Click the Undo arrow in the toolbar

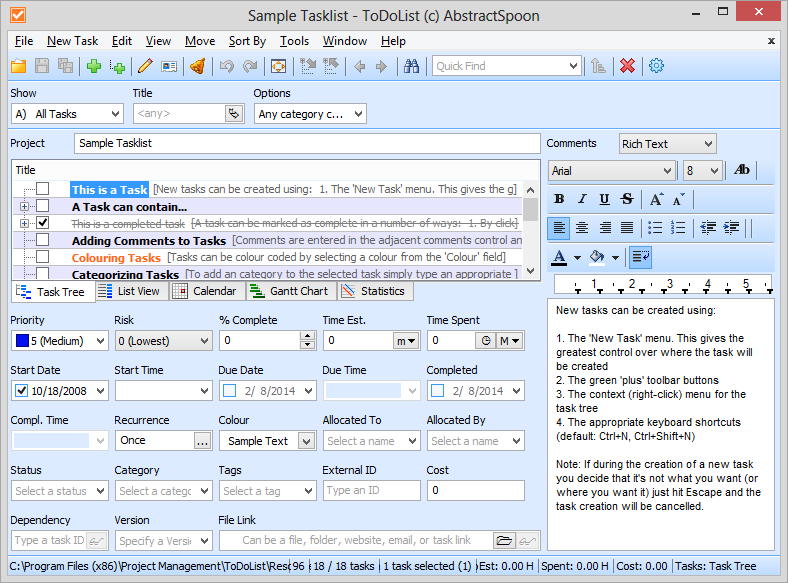[227, 66]
